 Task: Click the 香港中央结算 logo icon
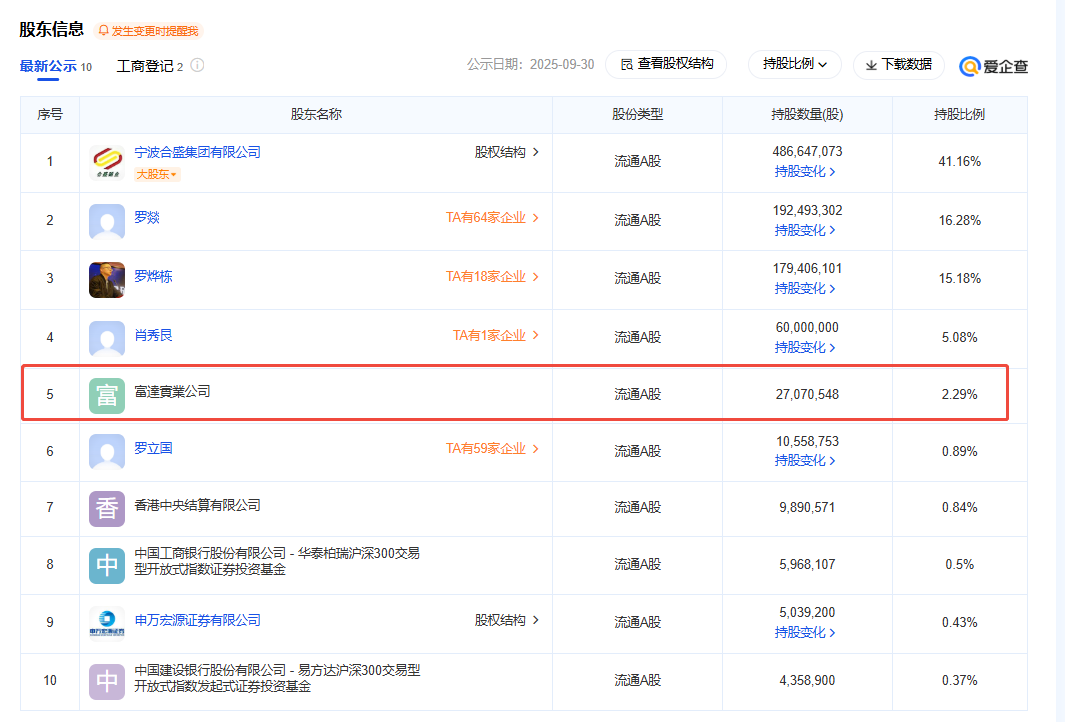[x=106, y=507]
